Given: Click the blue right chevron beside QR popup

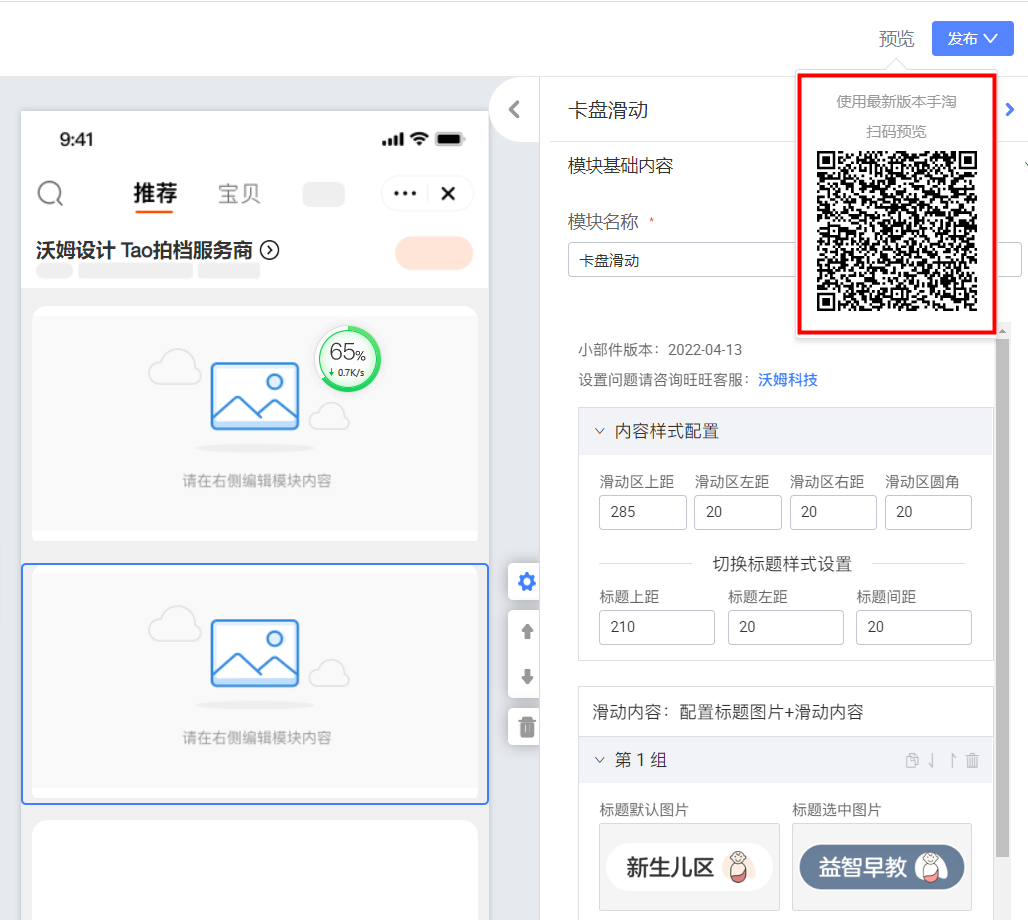Looking at the screenshot, I should pyautogui.click(x=1010, y=110).
